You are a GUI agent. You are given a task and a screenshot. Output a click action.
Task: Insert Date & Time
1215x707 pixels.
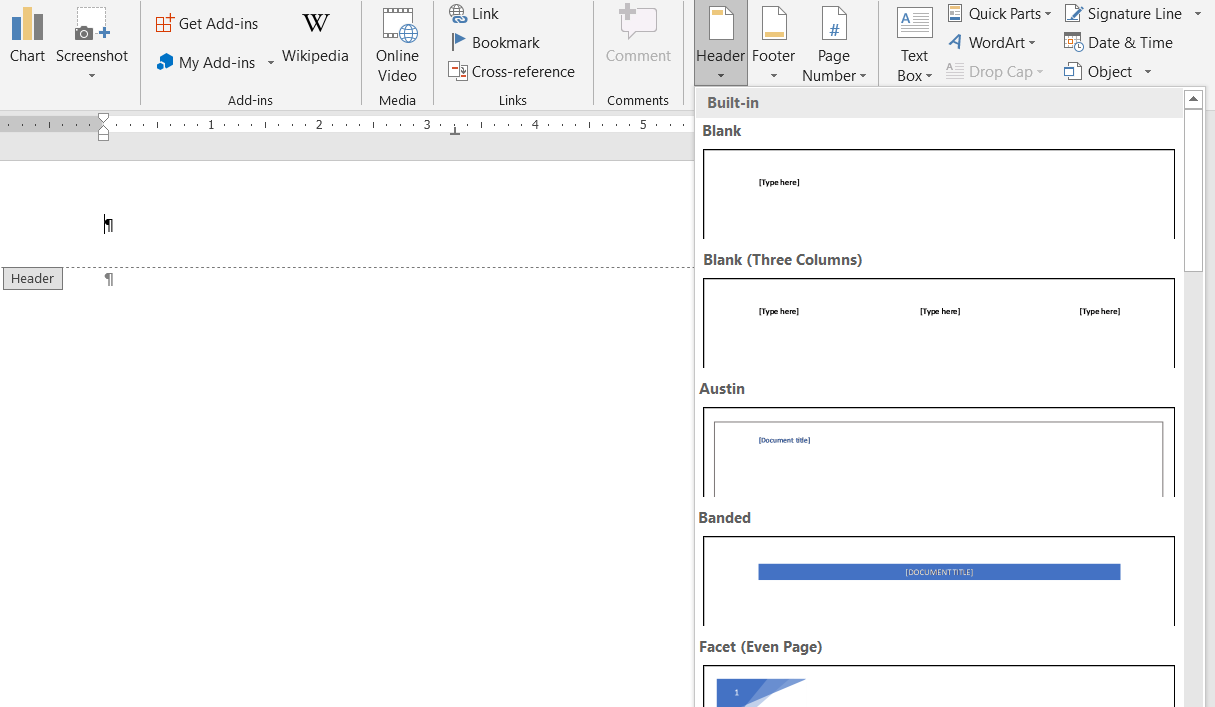1118,42
